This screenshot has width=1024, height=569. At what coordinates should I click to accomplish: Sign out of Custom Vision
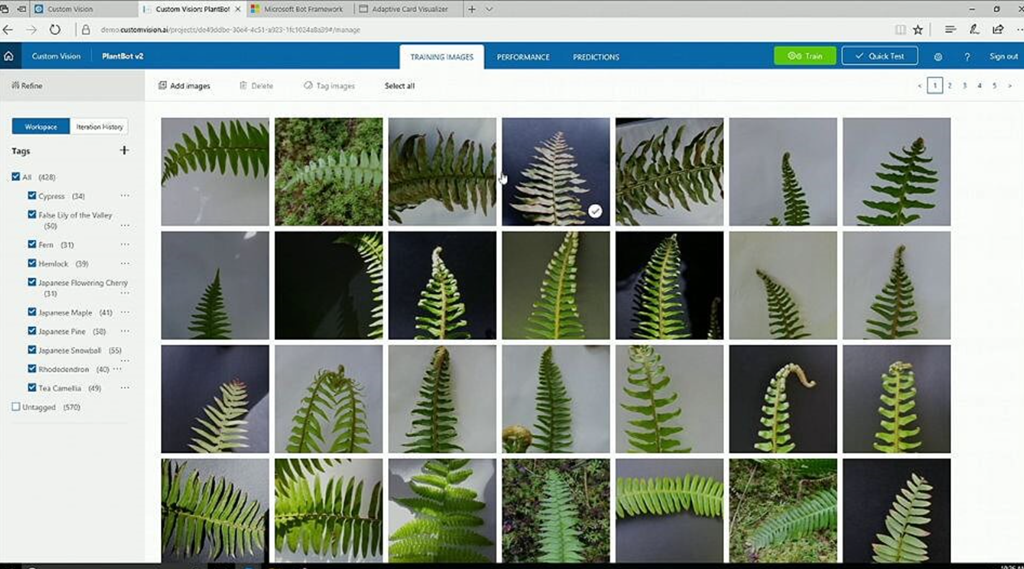click(x=1003, y=56)
